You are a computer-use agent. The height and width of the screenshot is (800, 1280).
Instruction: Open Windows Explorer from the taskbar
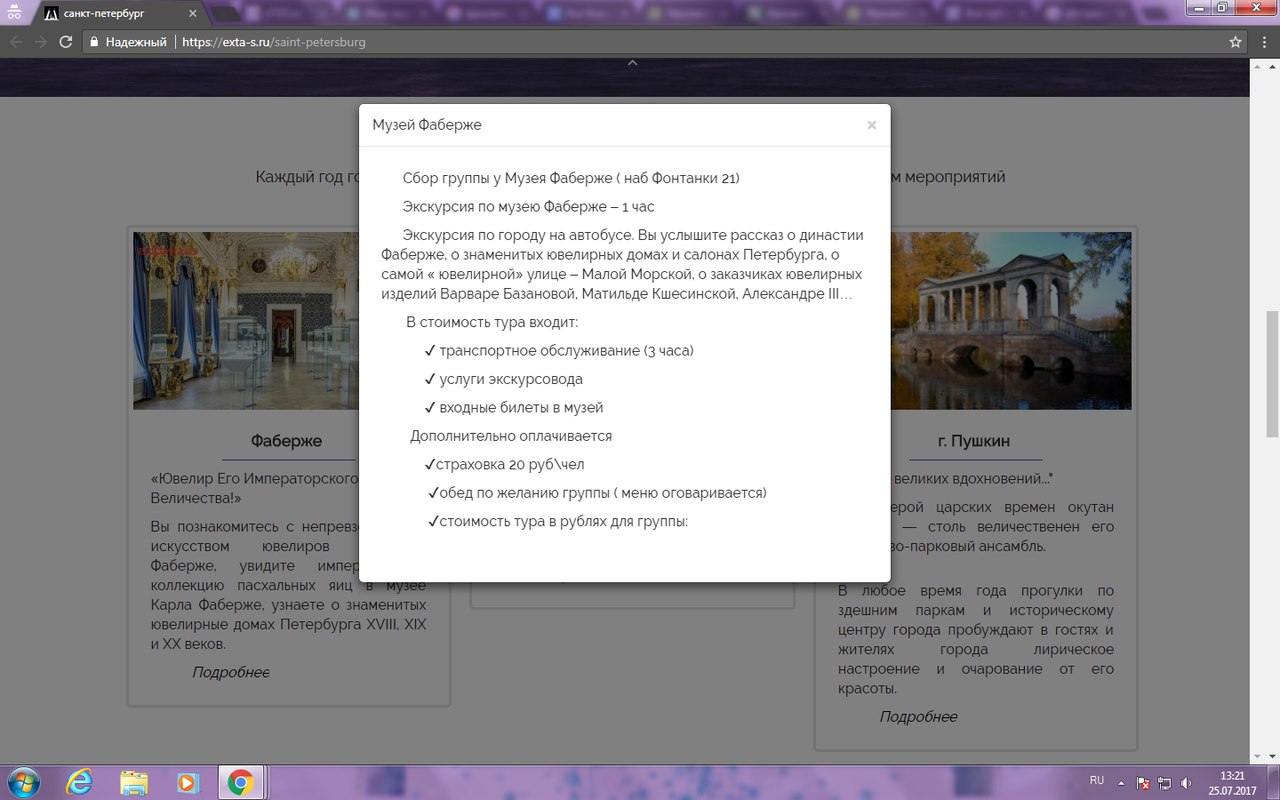pos(133,781)
